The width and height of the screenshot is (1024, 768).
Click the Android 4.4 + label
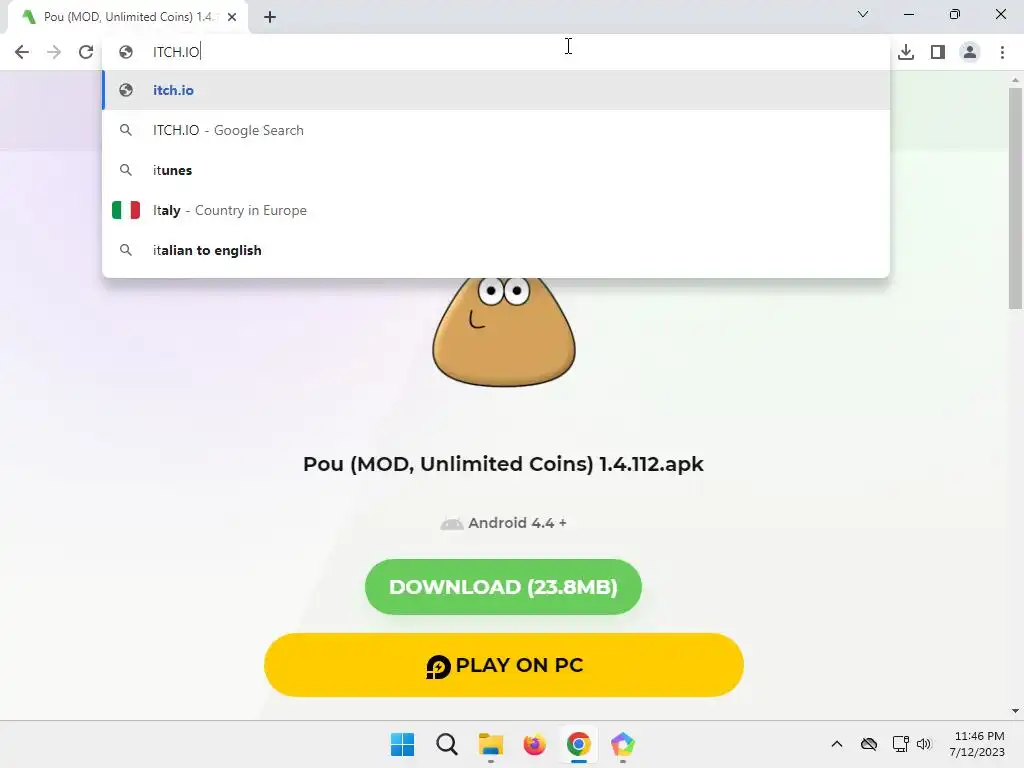504,523
